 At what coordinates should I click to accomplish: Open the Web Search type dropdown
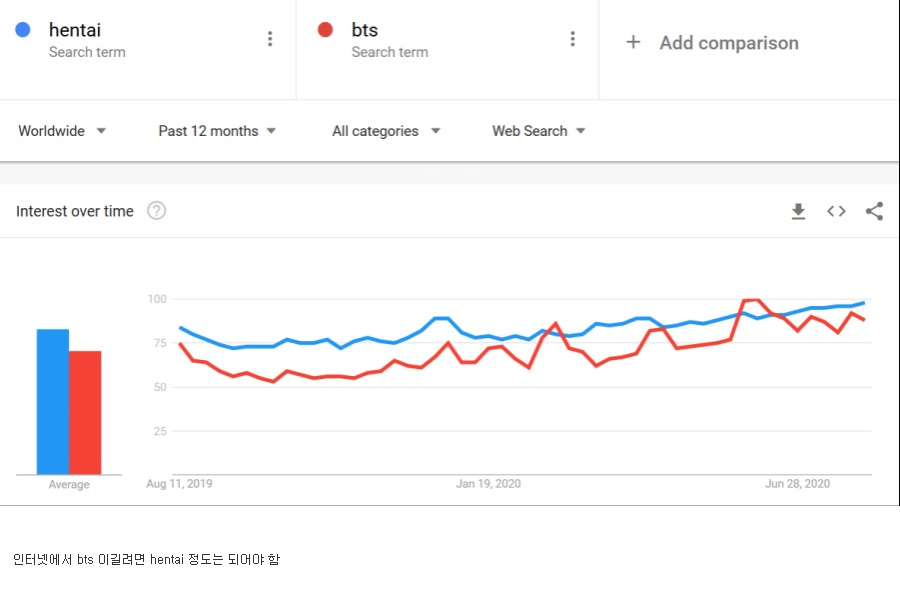coord(538,131)
